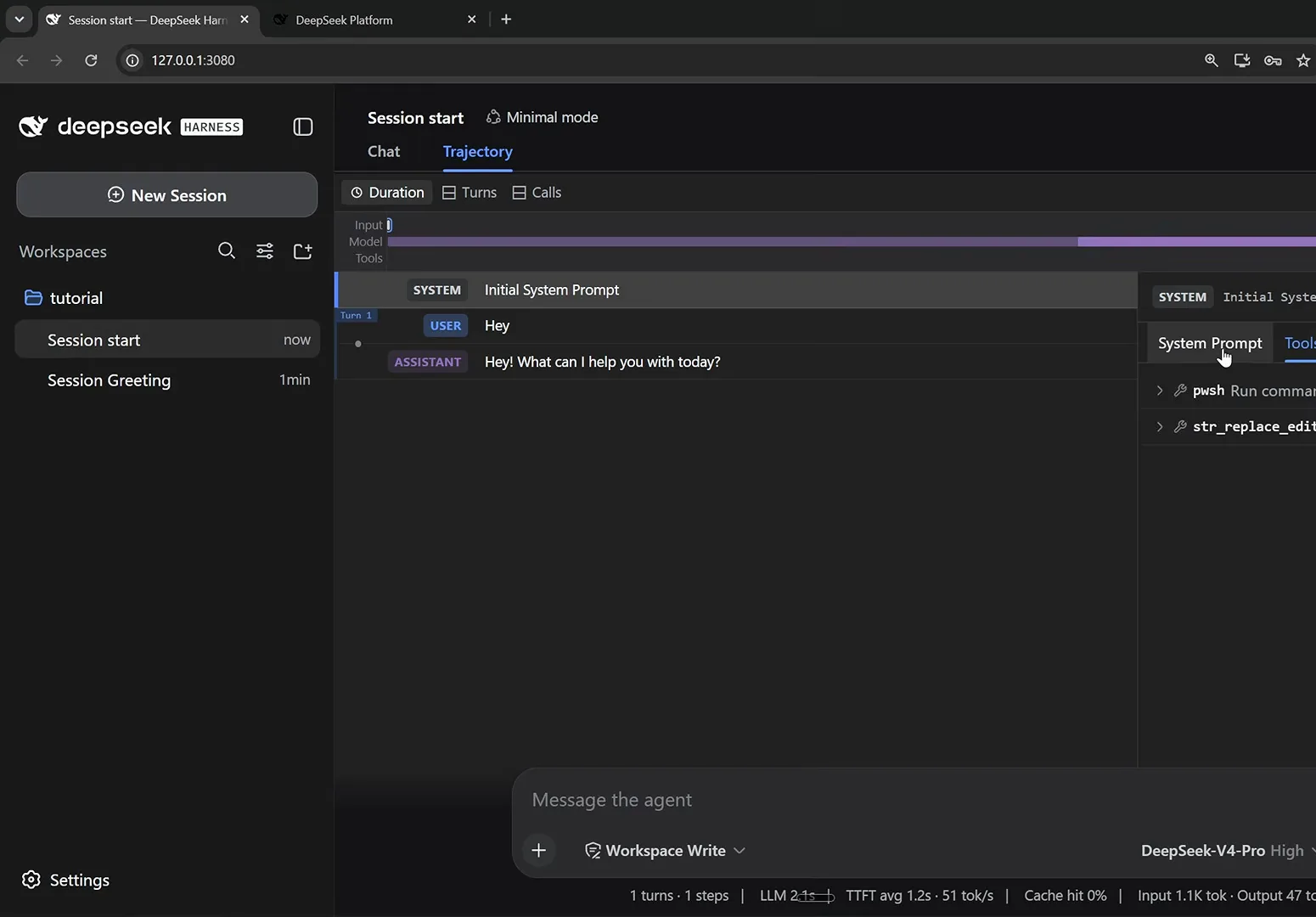The width and height of the screenshot is (1316, 917).
Task: Select the Session start session
Action: [x=167, y=340]
